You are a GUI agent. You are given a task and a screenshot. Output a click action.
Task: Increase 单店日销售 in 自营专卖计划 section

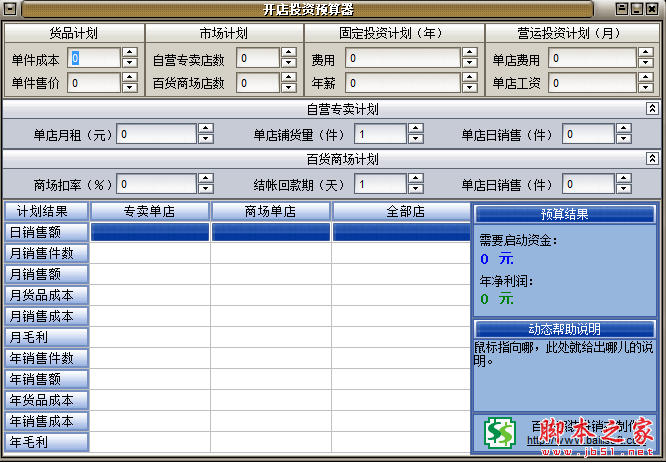[x=624, y=128]
